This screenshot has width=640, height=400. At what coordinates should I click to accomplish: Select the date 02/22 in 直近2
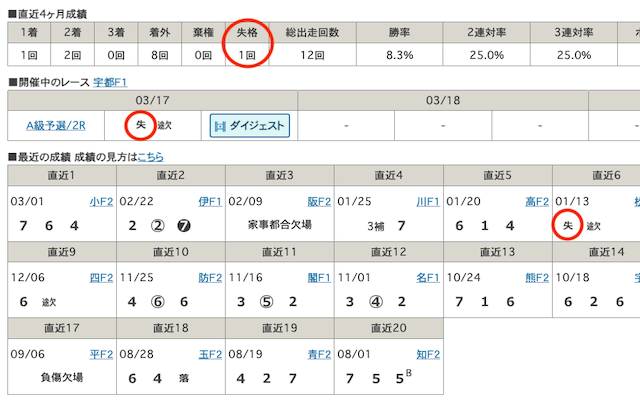(x=136, y=202)
